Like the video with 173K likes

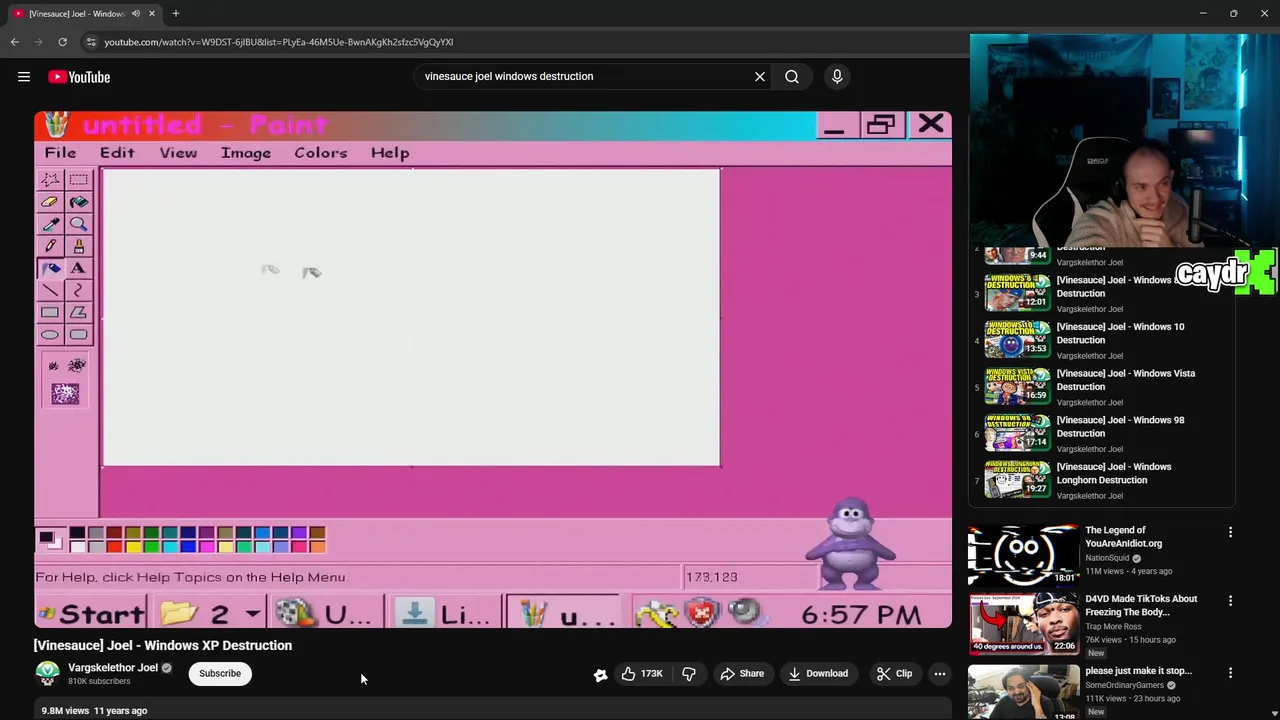coord(642,674)
